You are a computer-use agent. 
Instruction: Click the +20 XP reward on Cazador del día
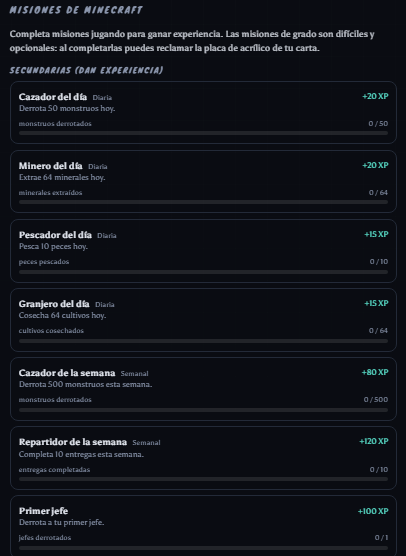(375, 96)
